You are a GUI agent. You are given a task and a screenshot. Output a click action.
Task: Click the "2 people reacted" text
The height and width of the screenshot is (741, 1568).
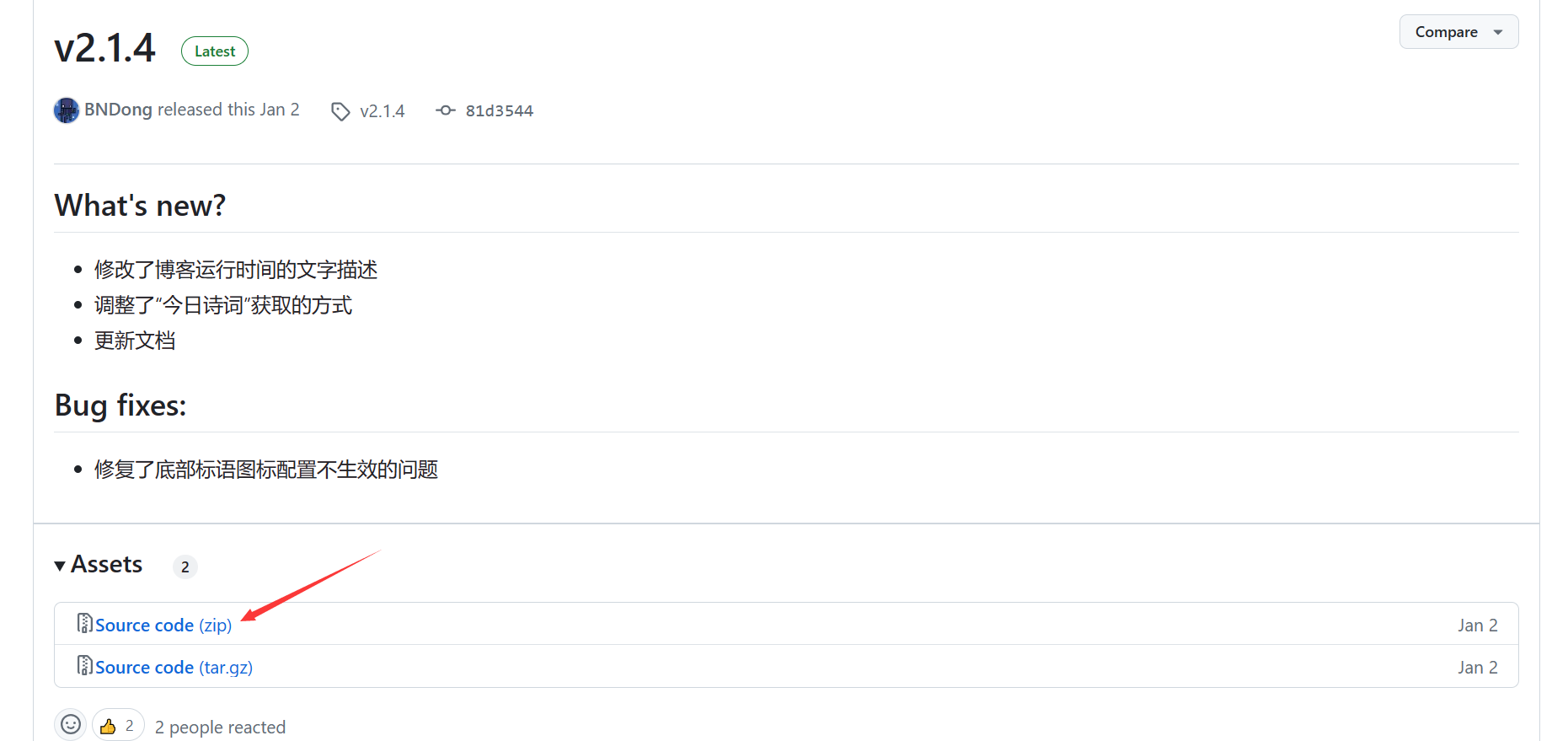click(220, 728)
